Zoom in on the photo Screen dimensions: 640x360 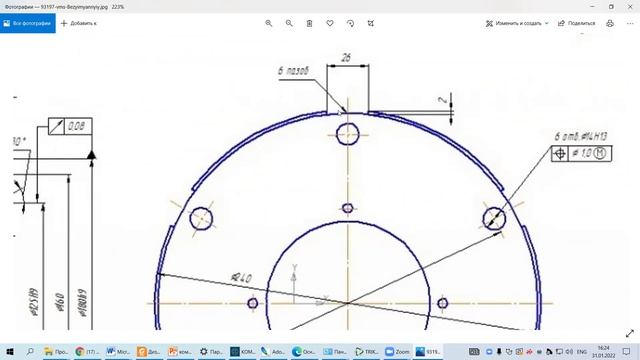(269, 23)
